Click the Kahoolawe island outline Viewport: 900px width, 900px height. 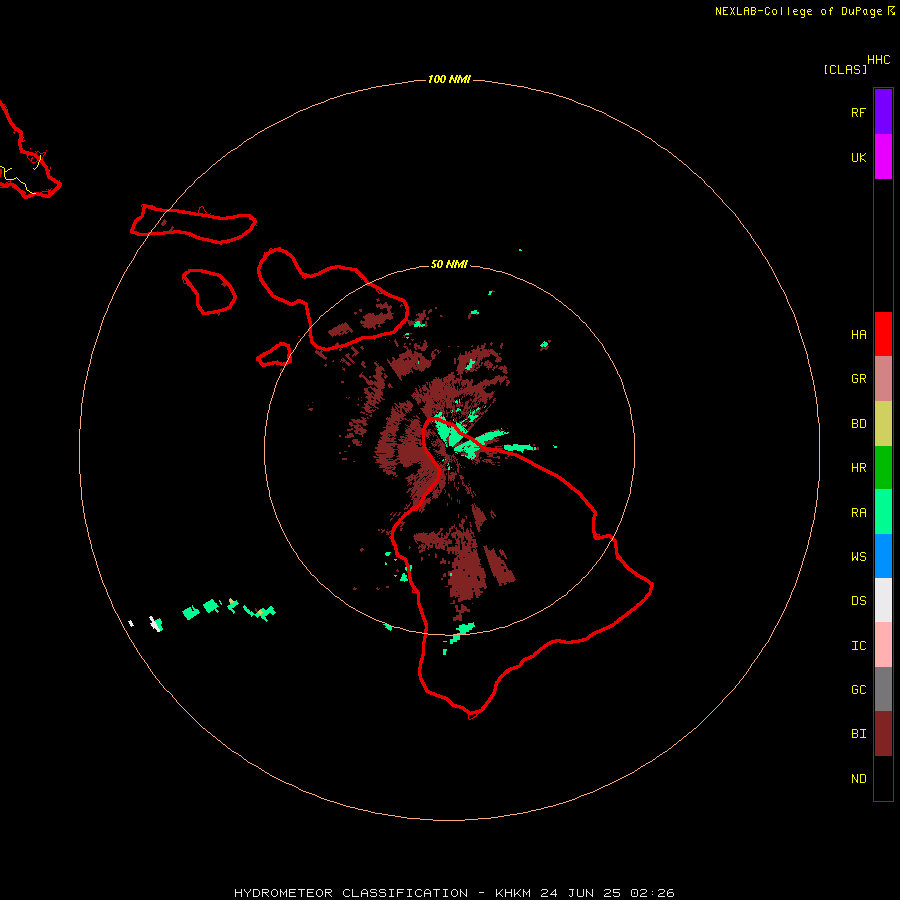[x=274, y=355]
